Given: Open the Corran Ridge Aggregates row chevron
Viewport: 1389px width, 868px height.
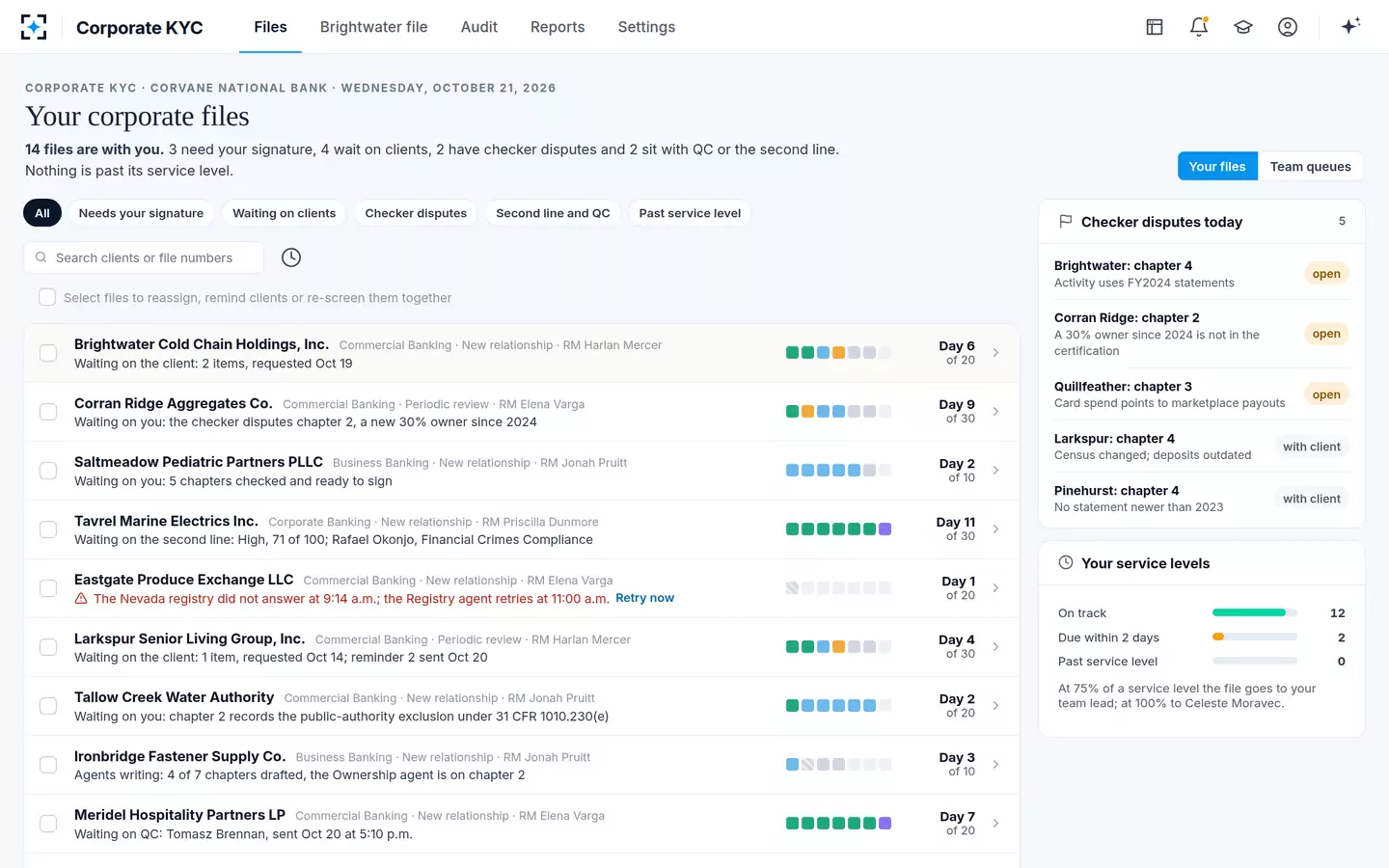Looking at the screenshot, I should 996,412.
